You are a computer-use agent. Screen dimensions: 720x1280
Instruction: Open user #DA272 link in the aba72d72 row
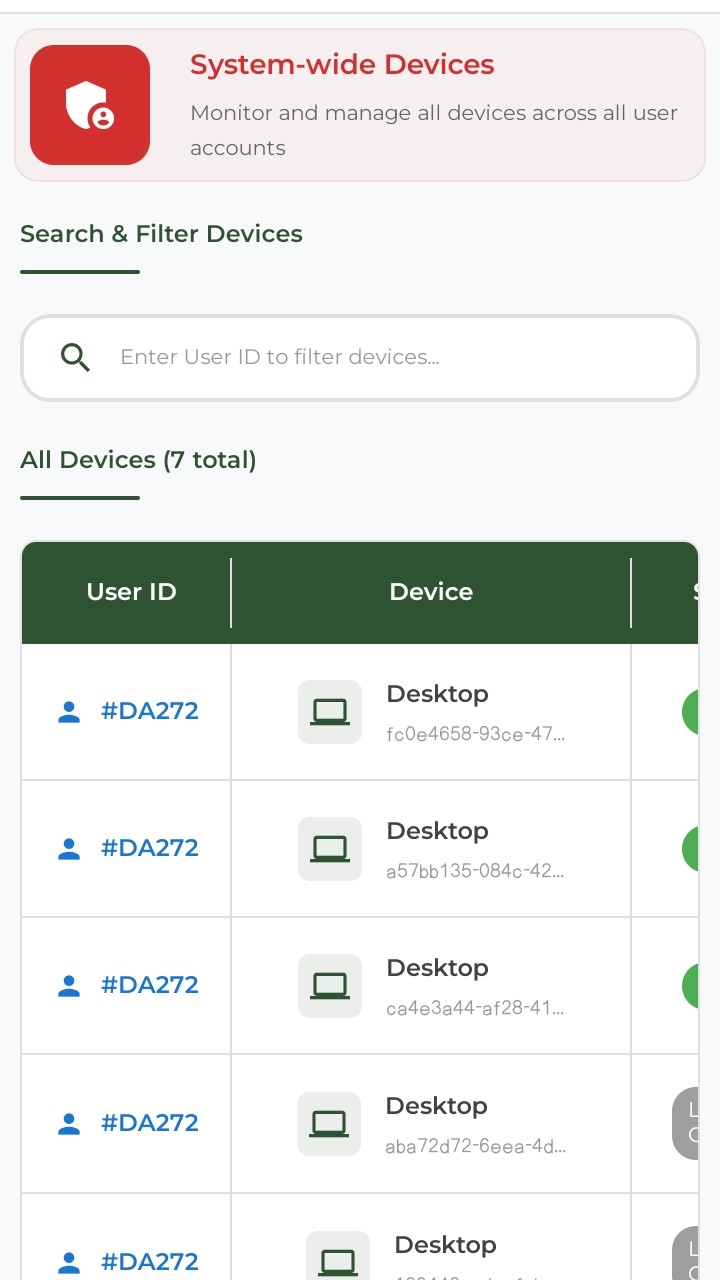[x=149, y=1123]
